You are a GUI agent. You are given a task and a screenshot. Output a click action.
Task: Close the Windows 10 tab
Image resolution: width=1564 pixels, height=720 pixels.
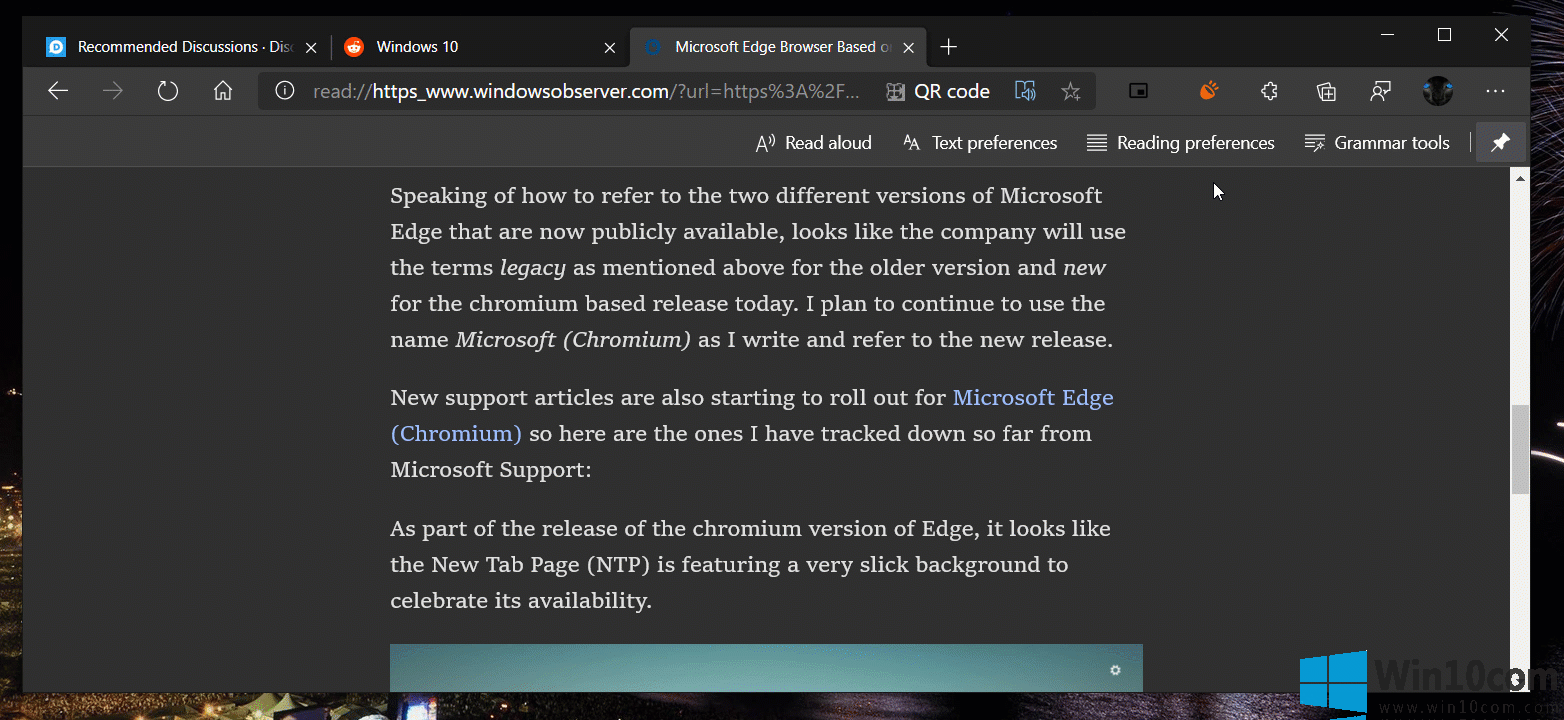click(x=610, y=47)
